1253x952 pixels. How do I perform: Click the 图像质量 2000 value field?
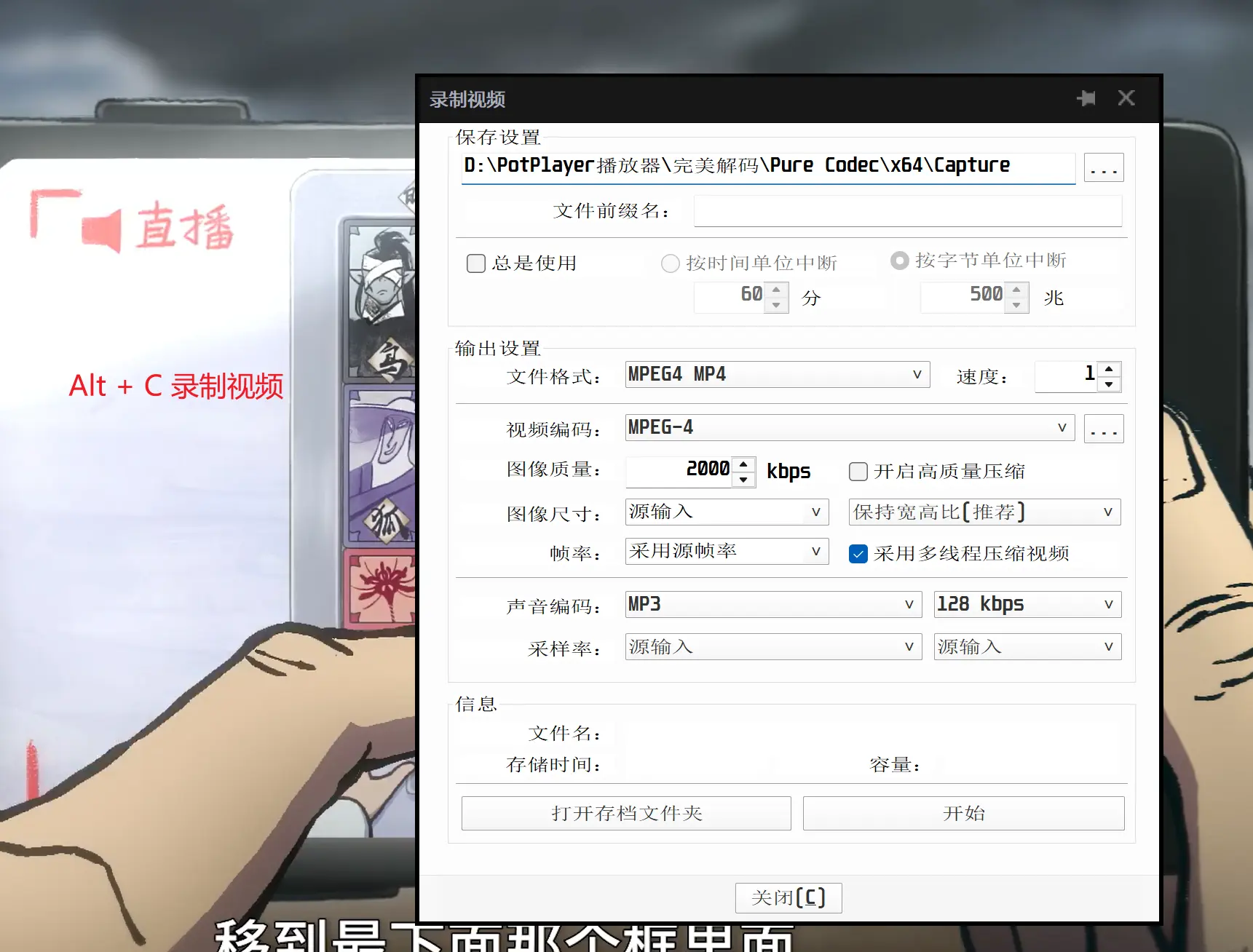tap(679, 471)
